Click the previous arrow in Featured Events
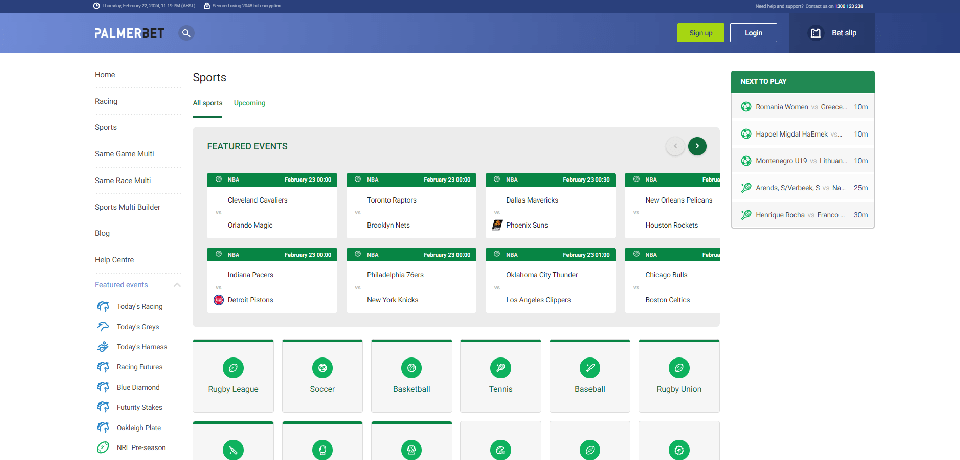This screenshot has height=460, width=960. tap(675, 146)
